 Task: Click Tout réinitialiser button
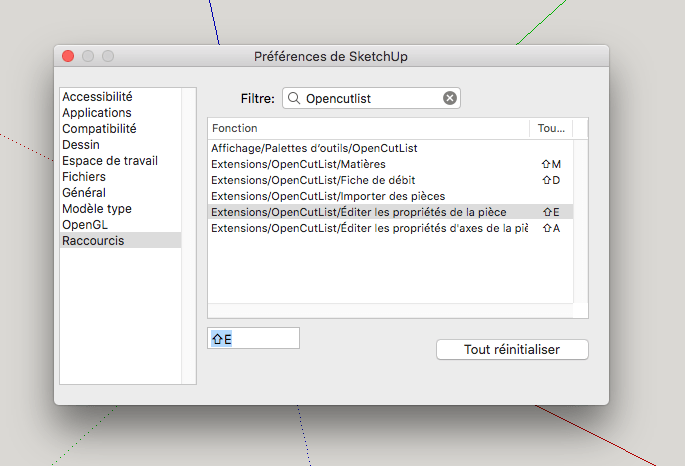pos(512,349)
